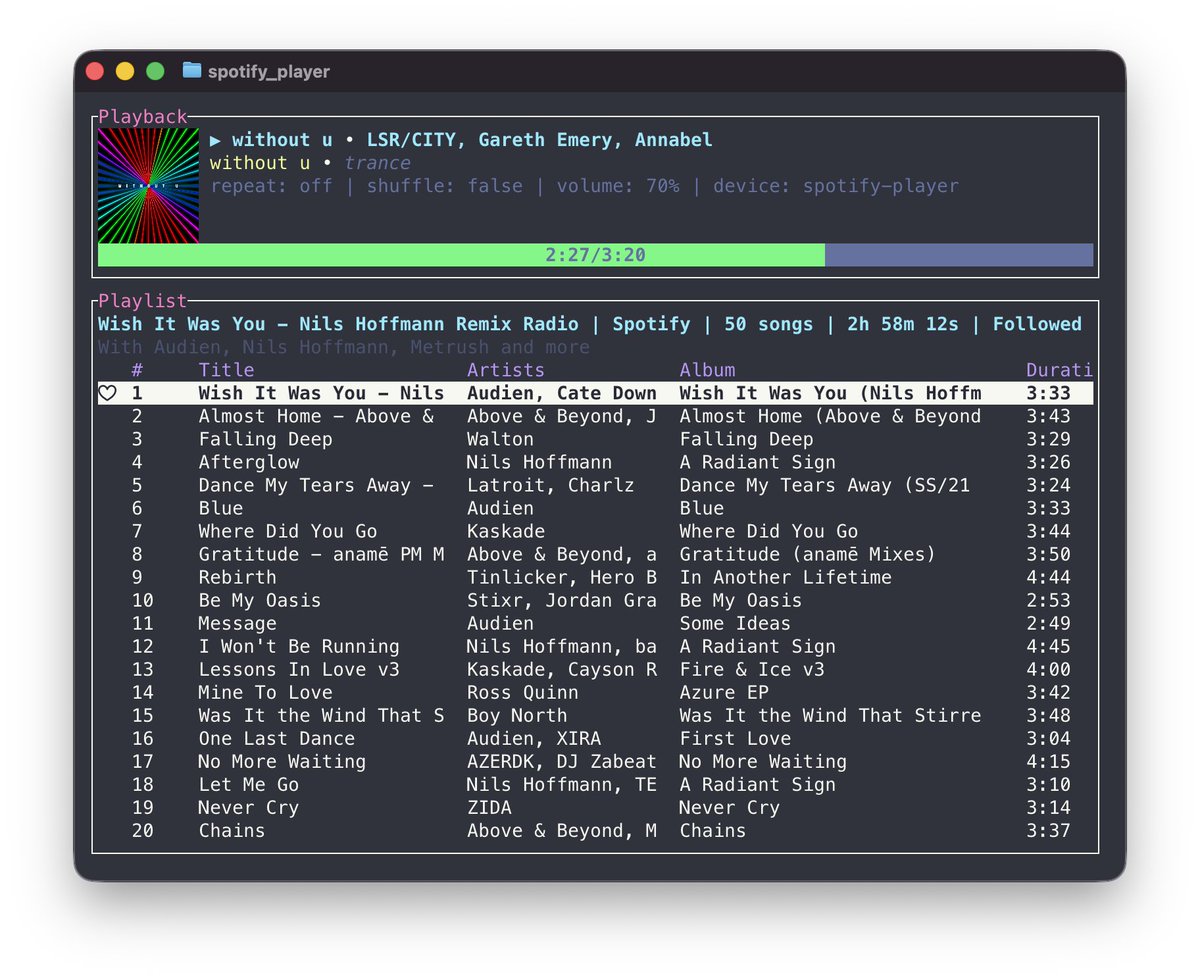Click the play indicator triangle in Playback
Image resolution: width=1200 pixels, height=979 pixels.
[216, 140]
